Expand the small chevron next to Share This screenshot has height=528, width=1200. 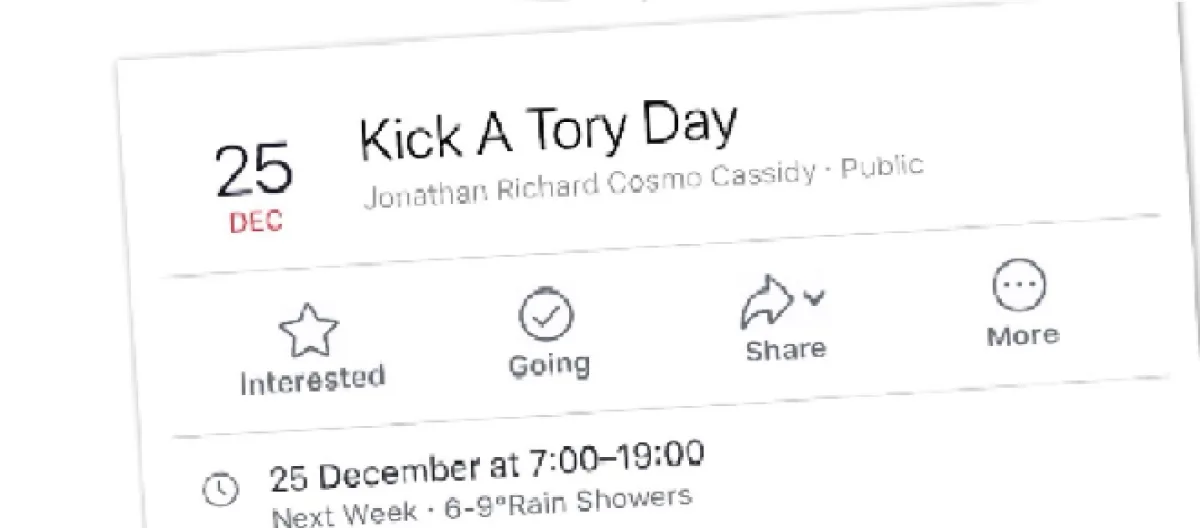click(x=814, y=297)
